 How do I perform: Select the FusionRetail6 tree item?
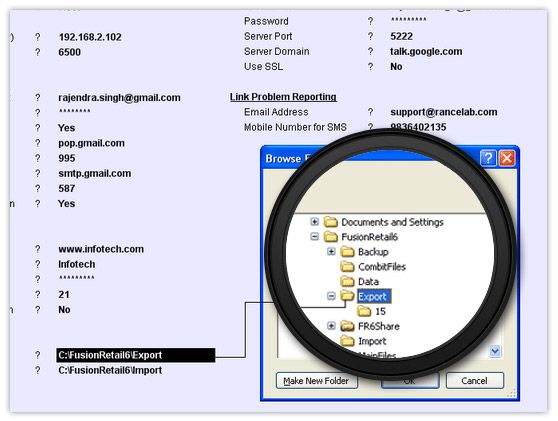click(369, 237)
